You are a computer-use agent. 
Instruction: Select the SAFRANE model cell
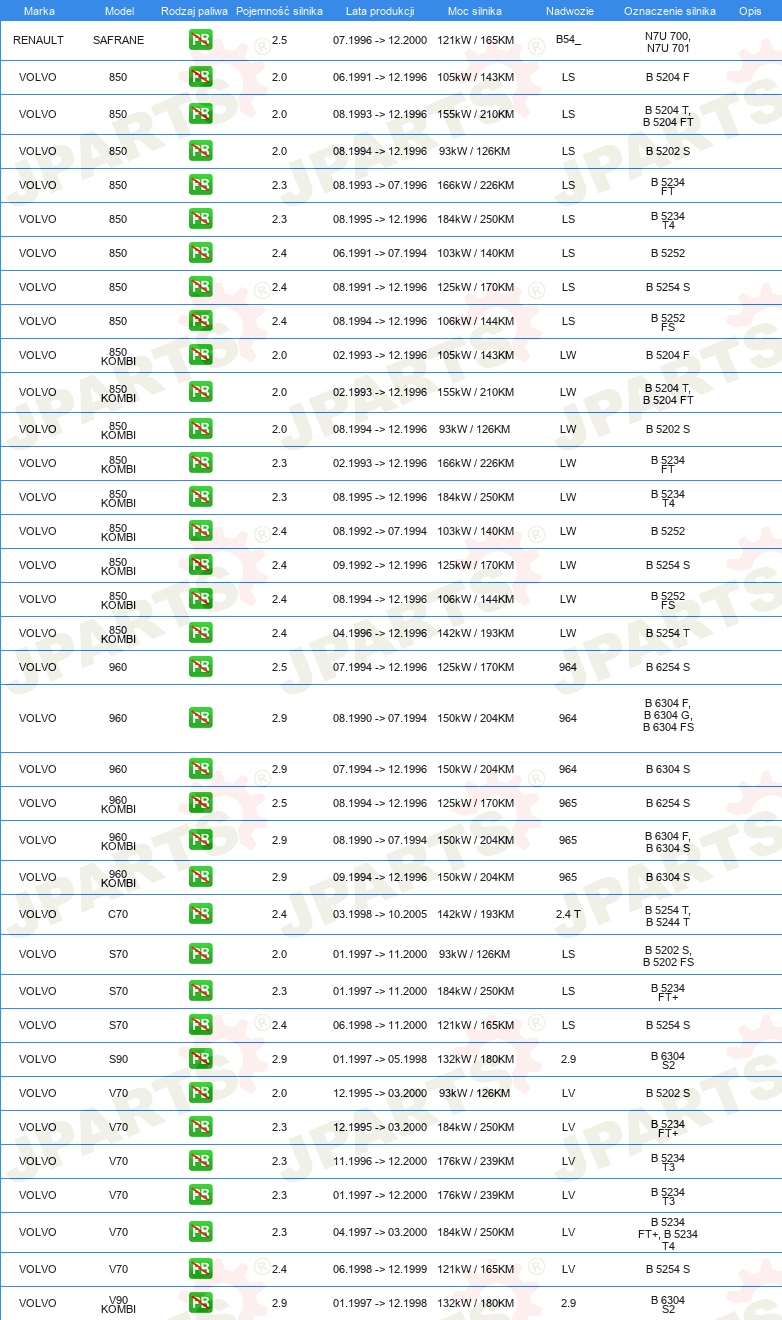point(118,40)
